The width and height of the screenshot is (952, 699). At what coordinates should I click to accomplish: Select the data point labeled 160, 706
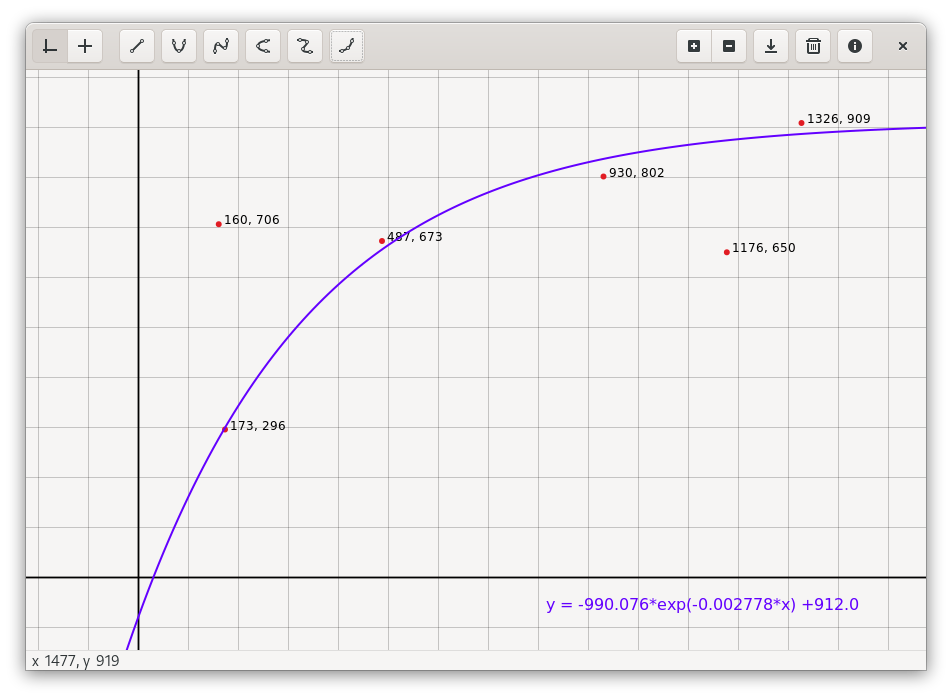(219, 224)
